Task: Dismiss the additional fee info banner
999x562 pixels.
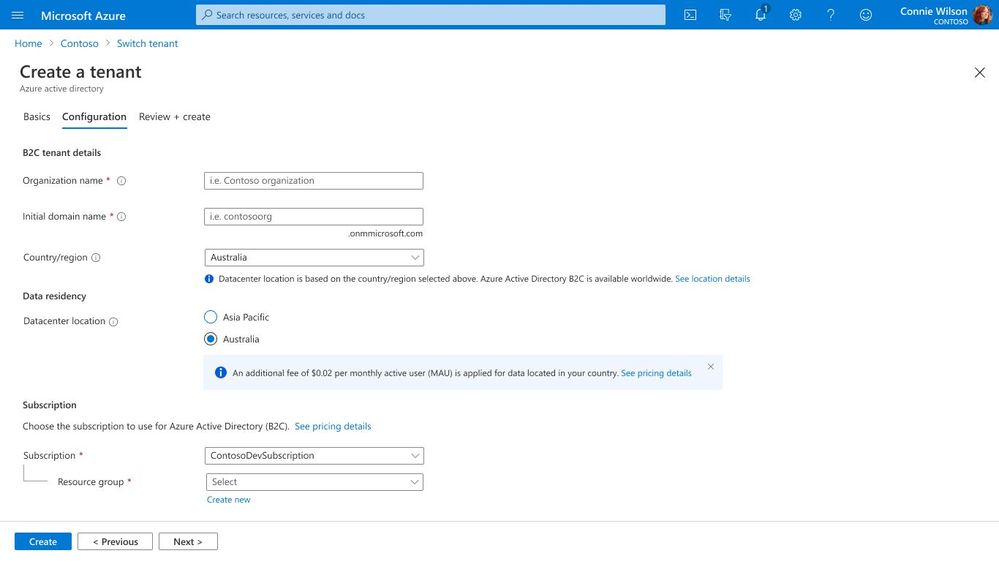Action: 710,366
